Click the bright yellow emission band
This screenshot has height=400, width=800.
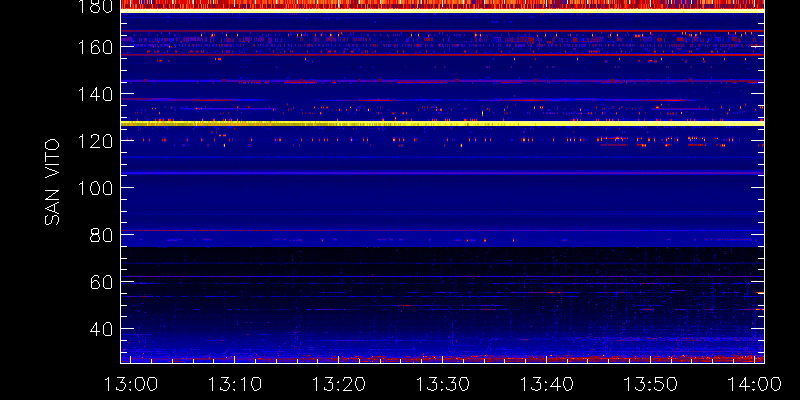442,123
